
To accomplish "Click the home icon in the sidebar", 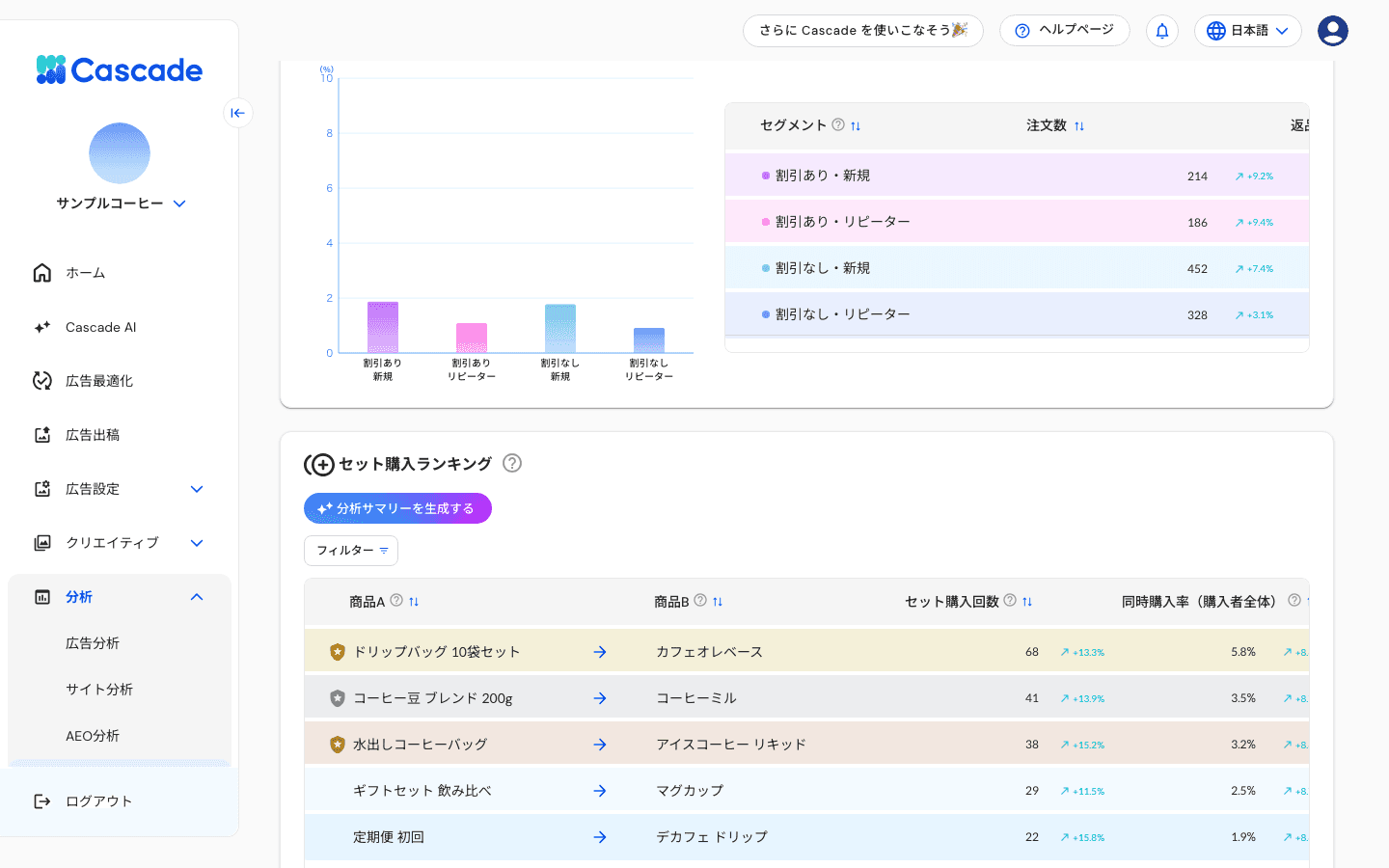I will click(42, 273).
